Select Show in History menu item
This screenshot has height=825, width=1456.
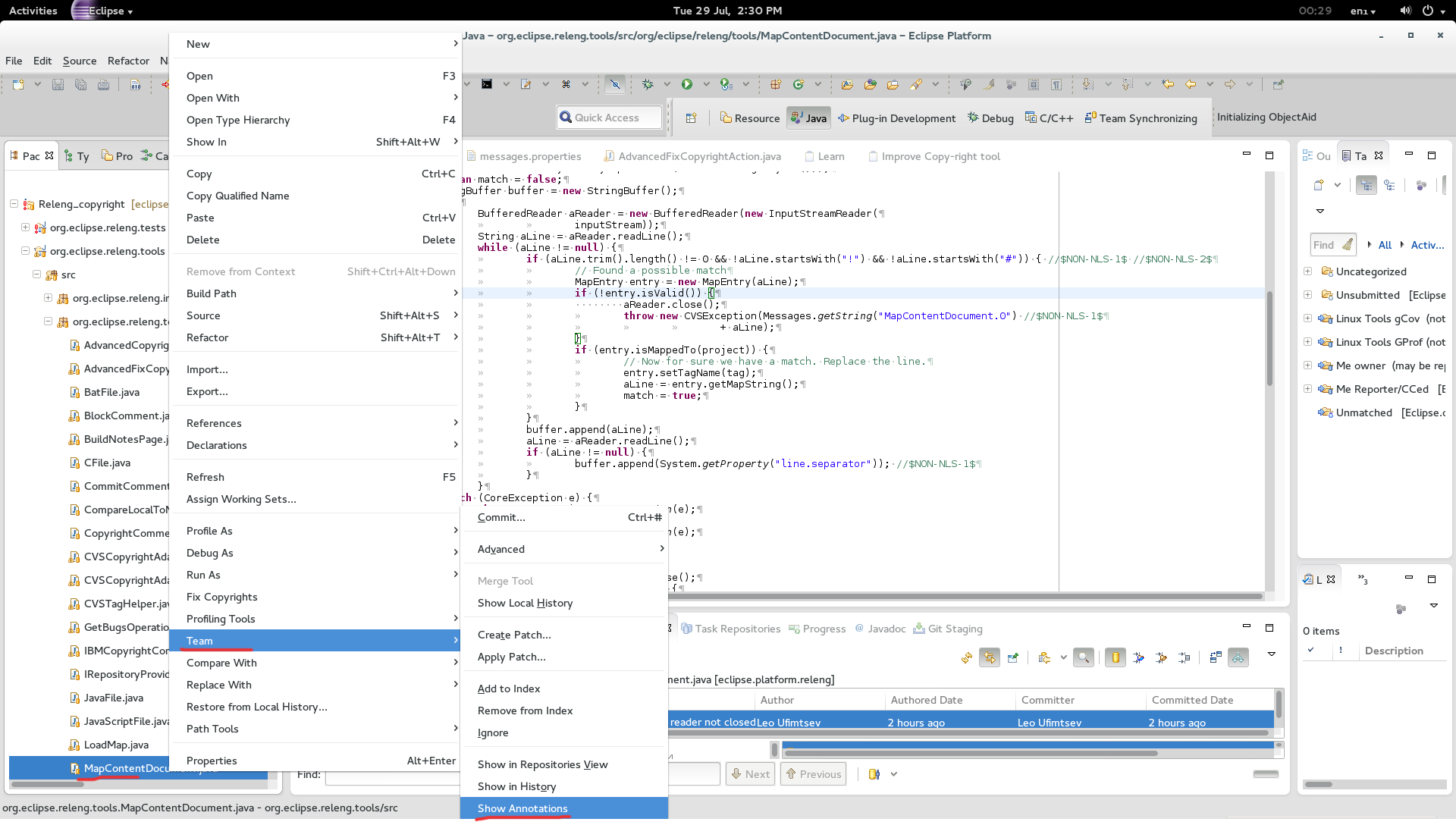pos(563,786)
